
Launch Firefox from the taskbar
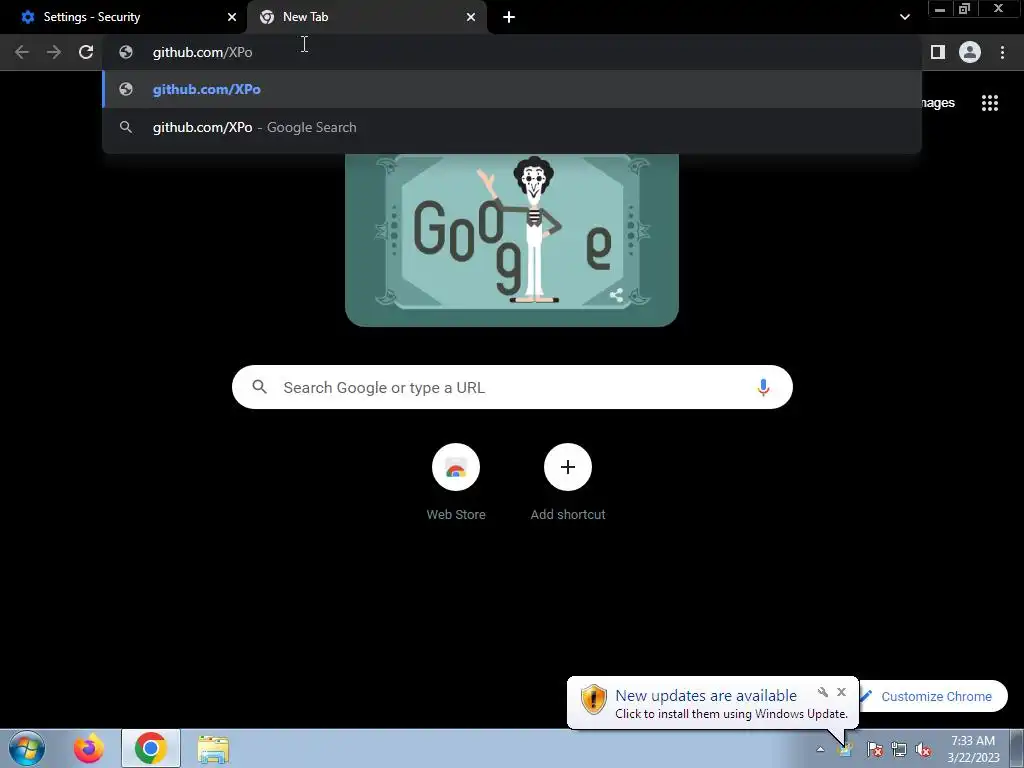pyautogui.click(x=88, y=748)
